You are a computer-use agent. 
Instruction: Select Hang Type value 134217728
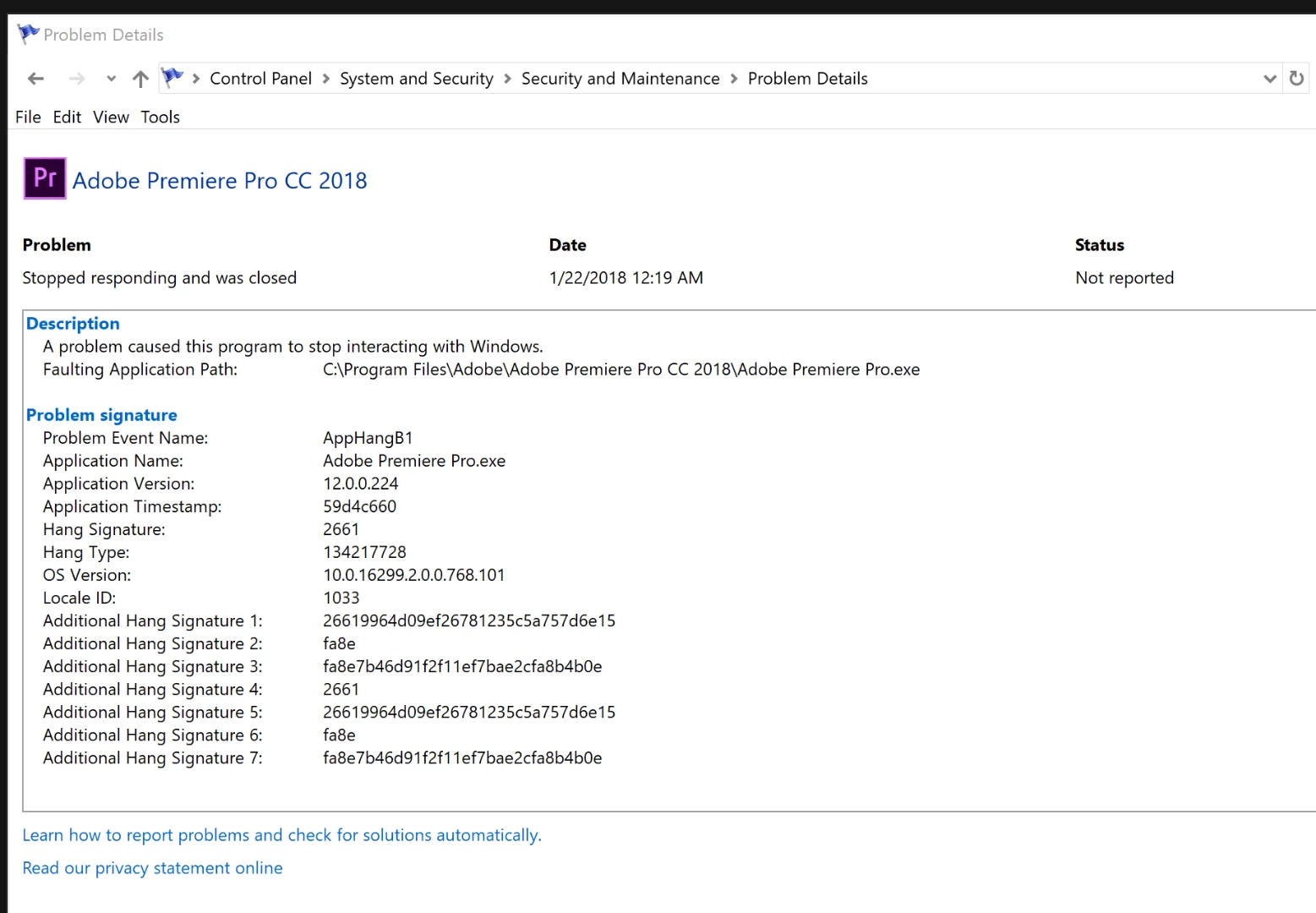(364, 552)
